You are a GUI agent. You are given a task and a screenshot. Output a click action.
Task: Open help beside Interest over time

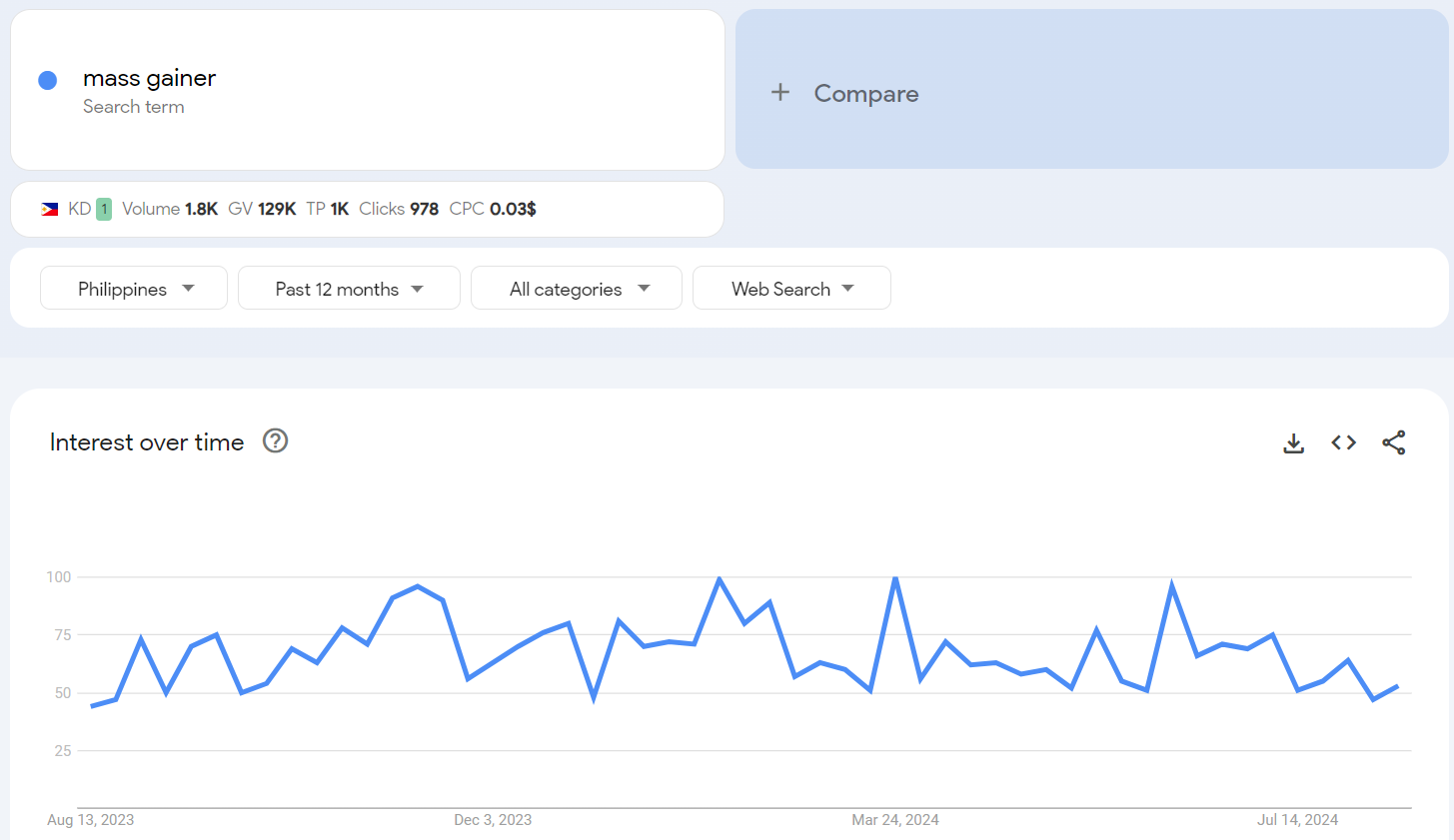pyautogui.click(x=275, y=441)
